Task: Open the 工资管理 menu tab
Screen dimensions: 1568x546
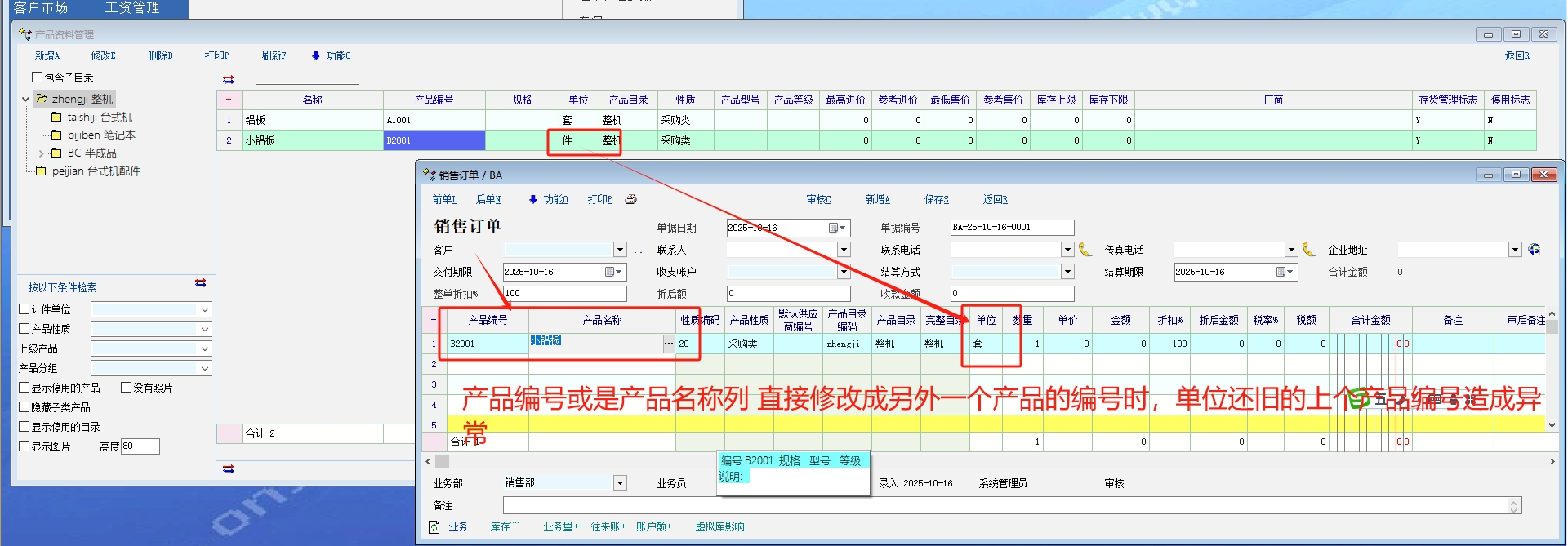Action: [x=132, y=8]
